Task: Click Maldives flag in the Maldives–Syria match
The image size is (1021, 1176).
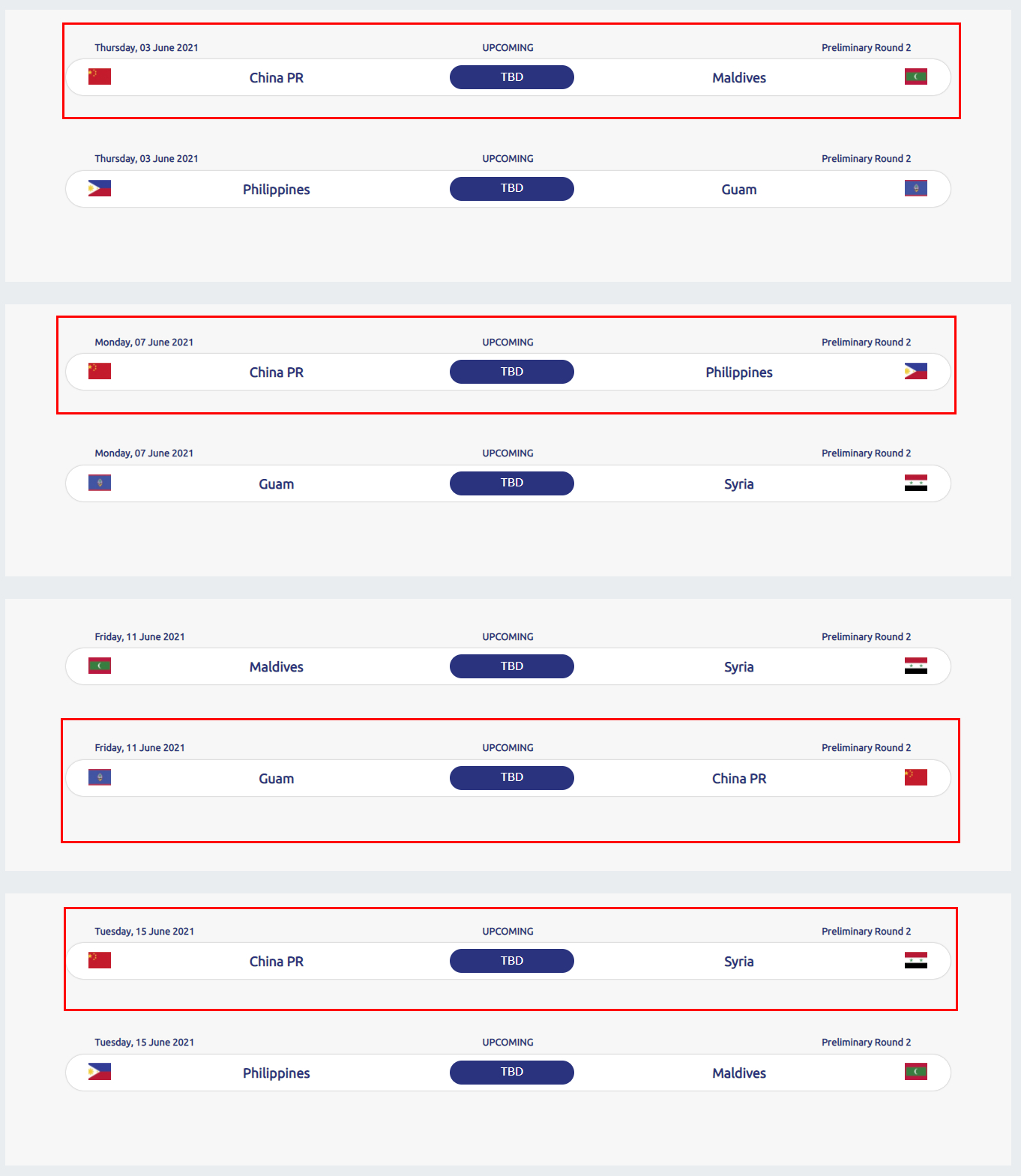Action: pos(100,666)
